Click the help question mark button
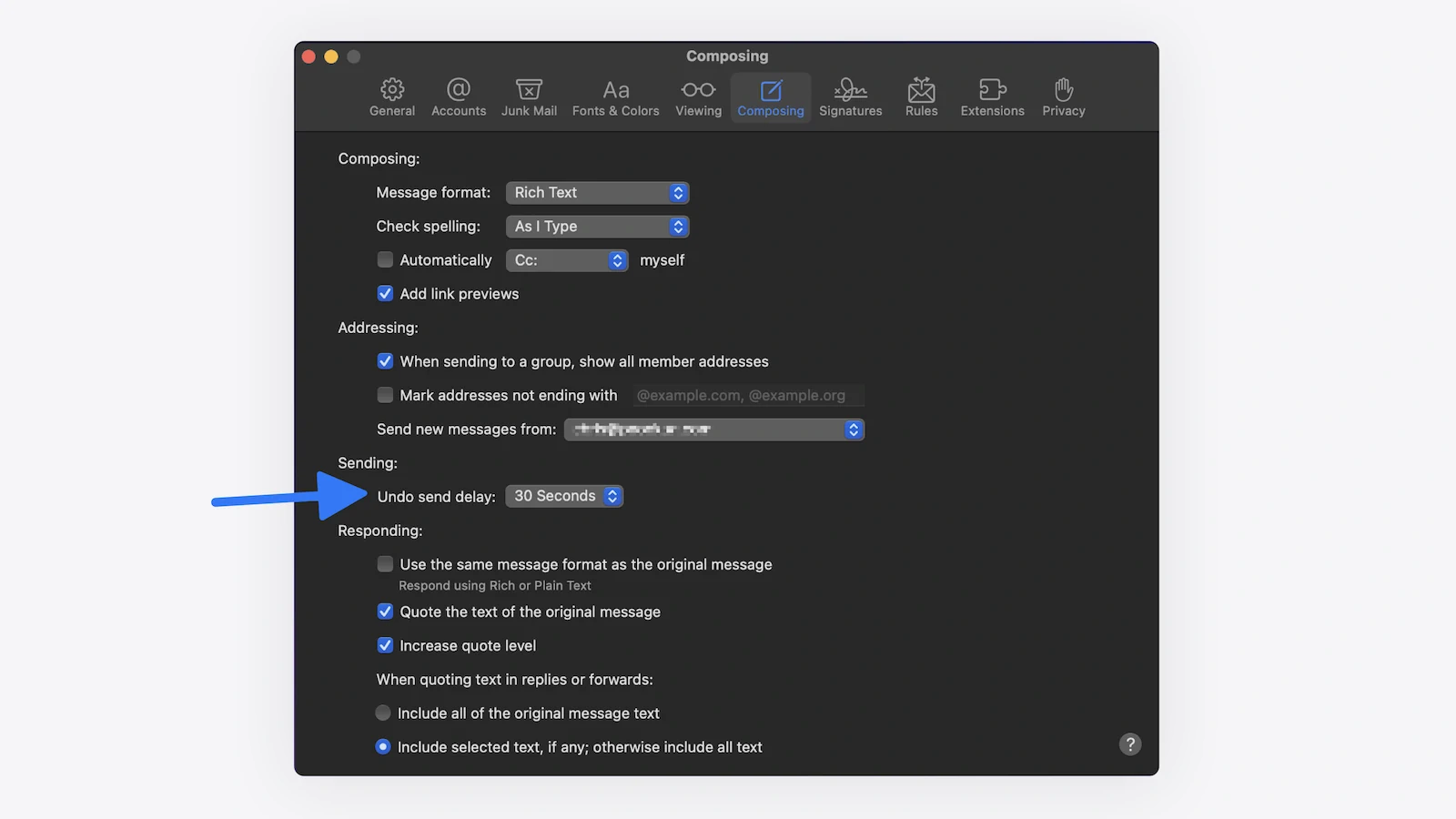Viewport: 1456px width, 819px height. [1129, 744]
